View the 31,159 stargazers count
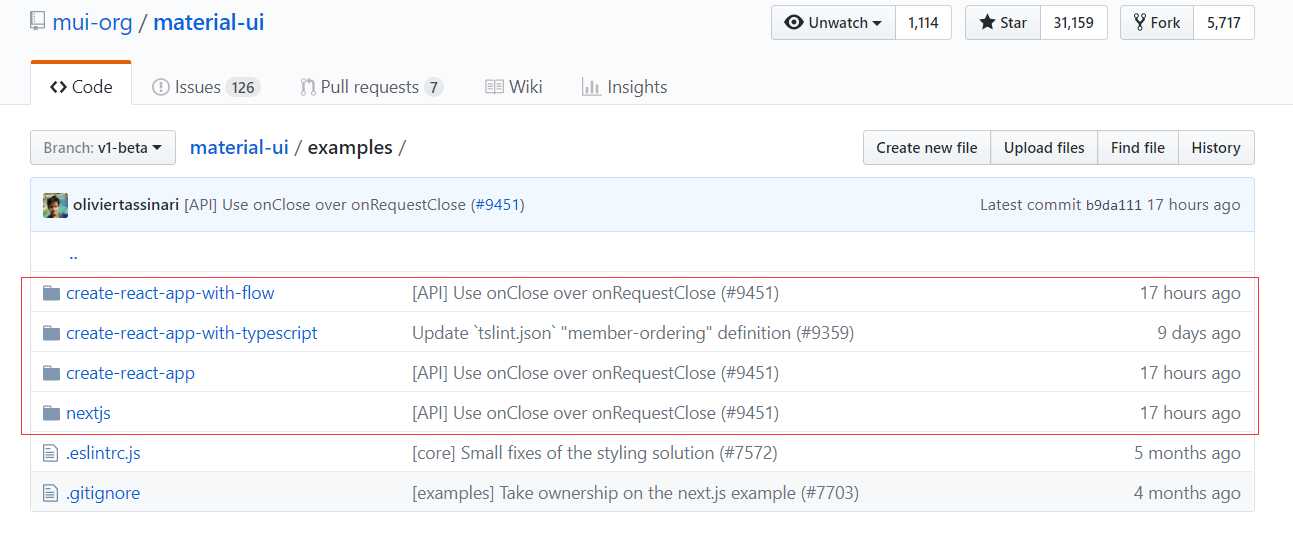 1074,23
